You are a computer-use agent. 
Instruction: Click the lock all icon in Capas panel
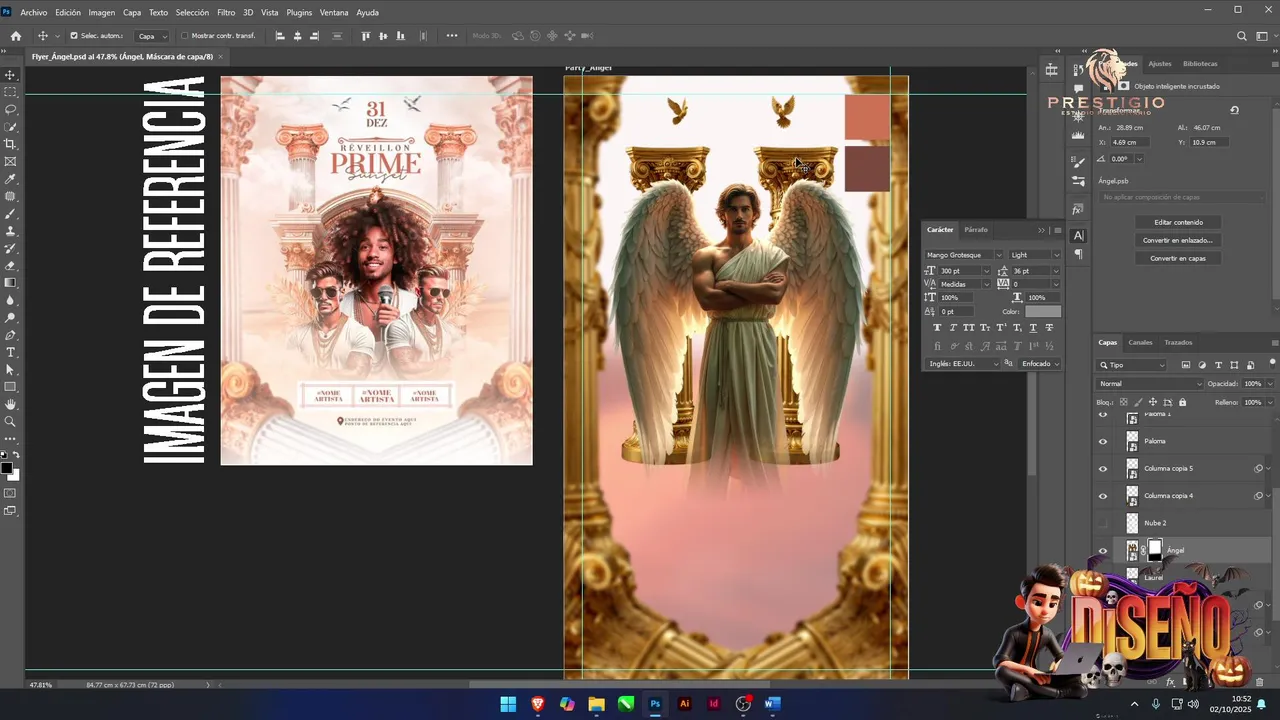pos(1182,402)
